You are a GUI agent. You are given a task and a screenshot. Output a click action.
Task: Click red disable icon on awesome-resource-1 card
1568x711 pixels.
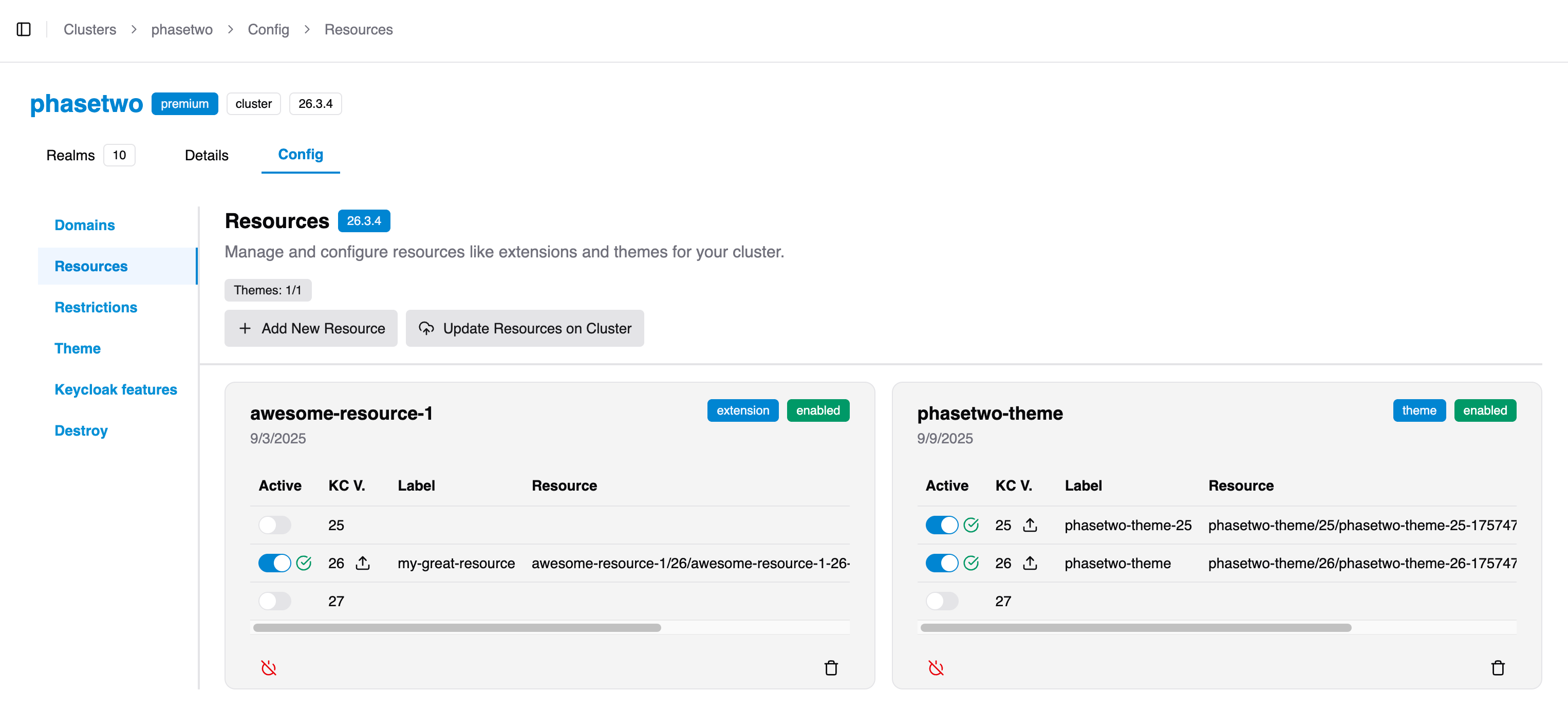click(268, 668)
